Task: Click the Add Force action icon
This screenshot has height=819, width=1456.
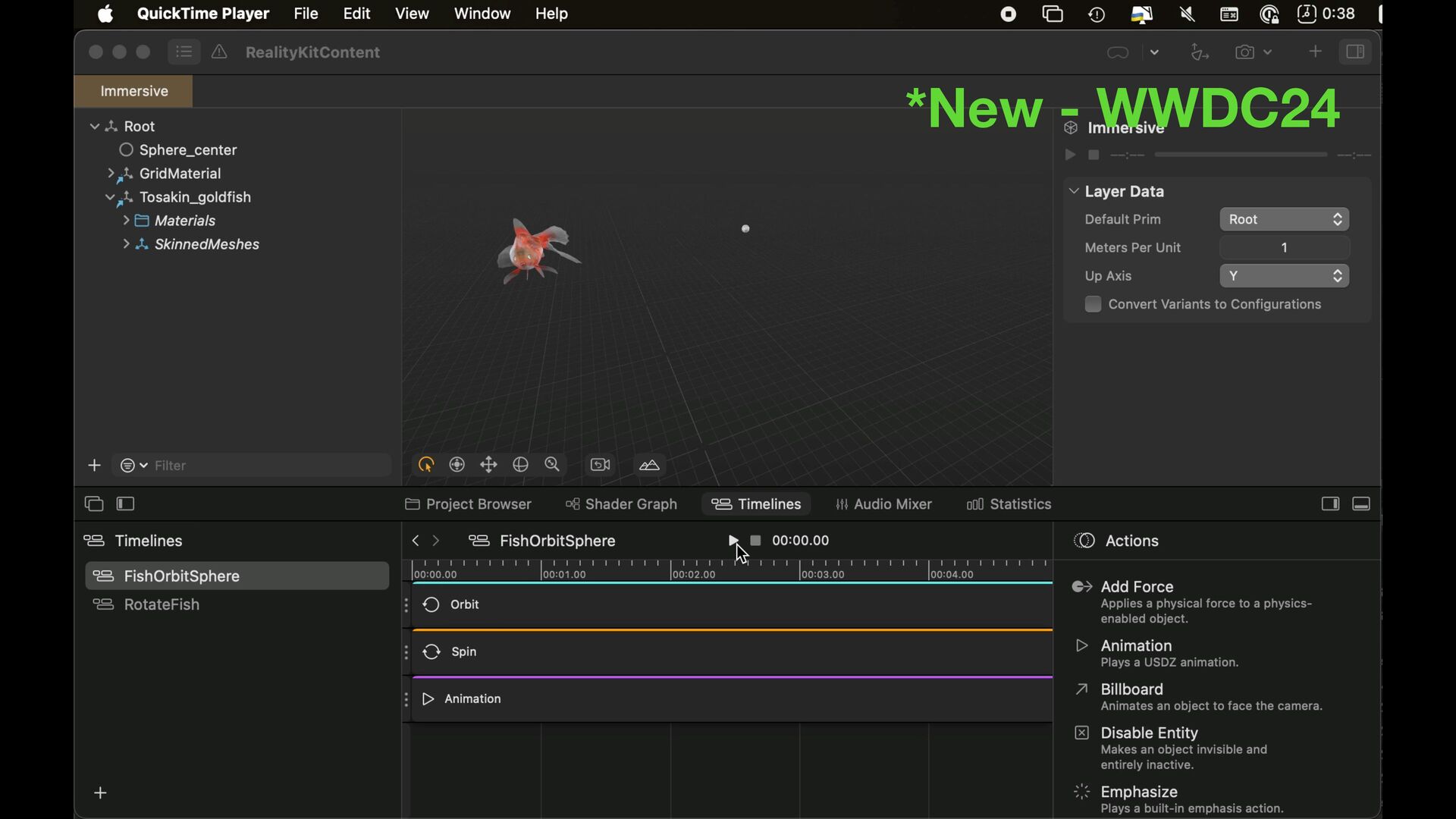Action: 1082,587
